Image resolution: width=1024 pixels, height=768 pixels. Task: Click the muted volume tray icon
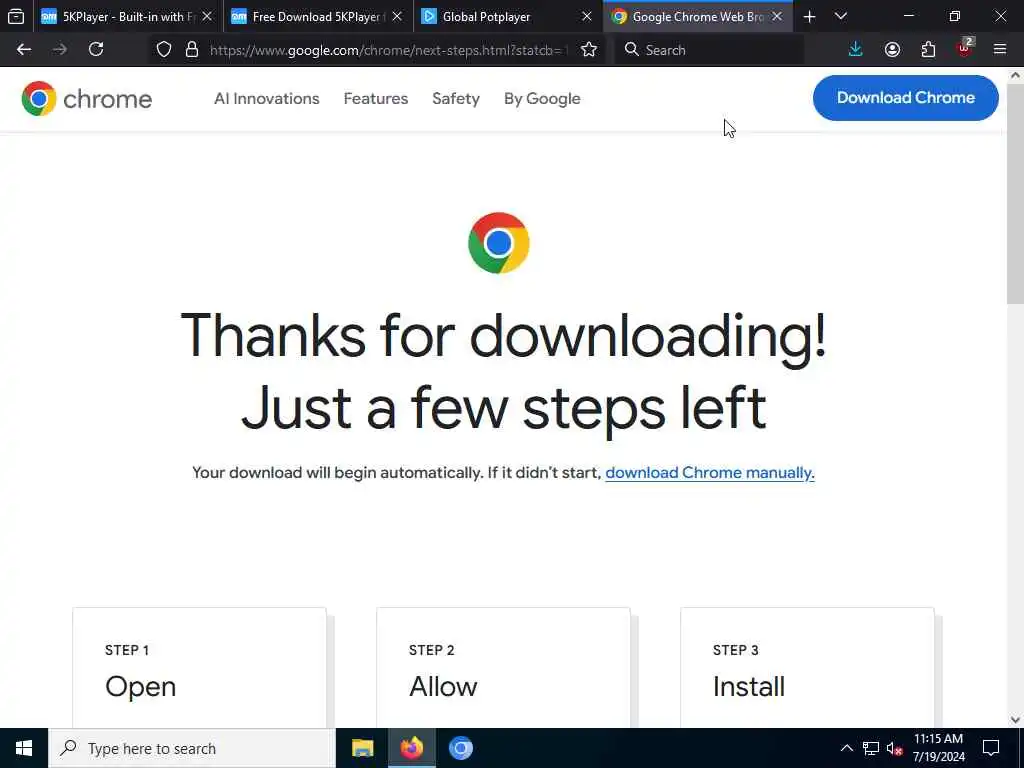pos(894,748)
